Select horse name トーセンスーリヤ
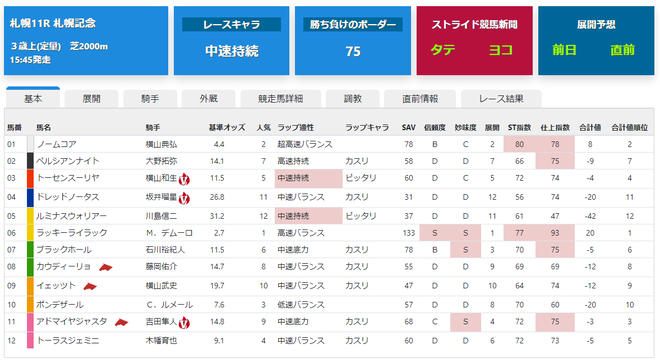The width and height of the screenshot is (660, 363). [68, 178]
